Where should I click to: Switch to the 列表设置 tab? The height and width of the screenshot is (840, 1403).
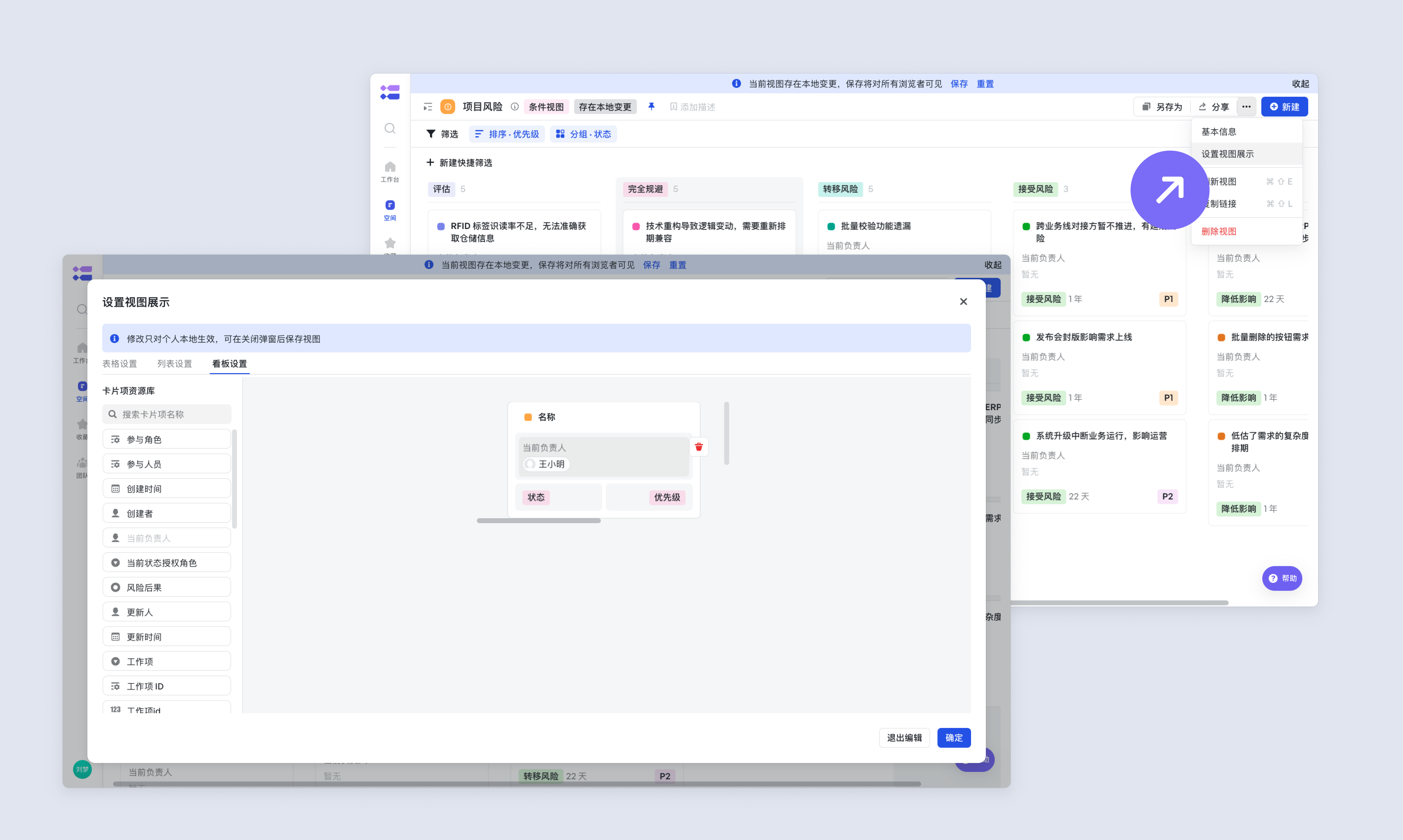[174, 363]
